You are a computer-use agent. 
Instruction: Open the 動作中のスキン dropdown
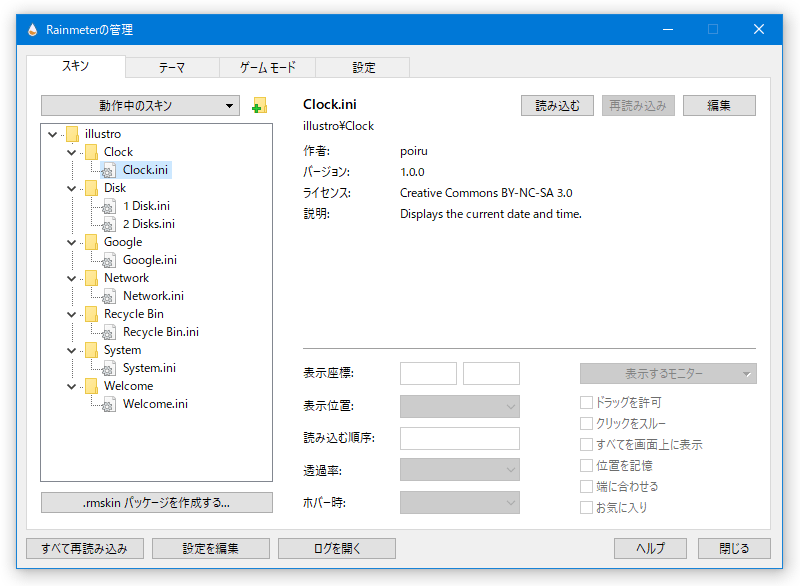point(140,106)
